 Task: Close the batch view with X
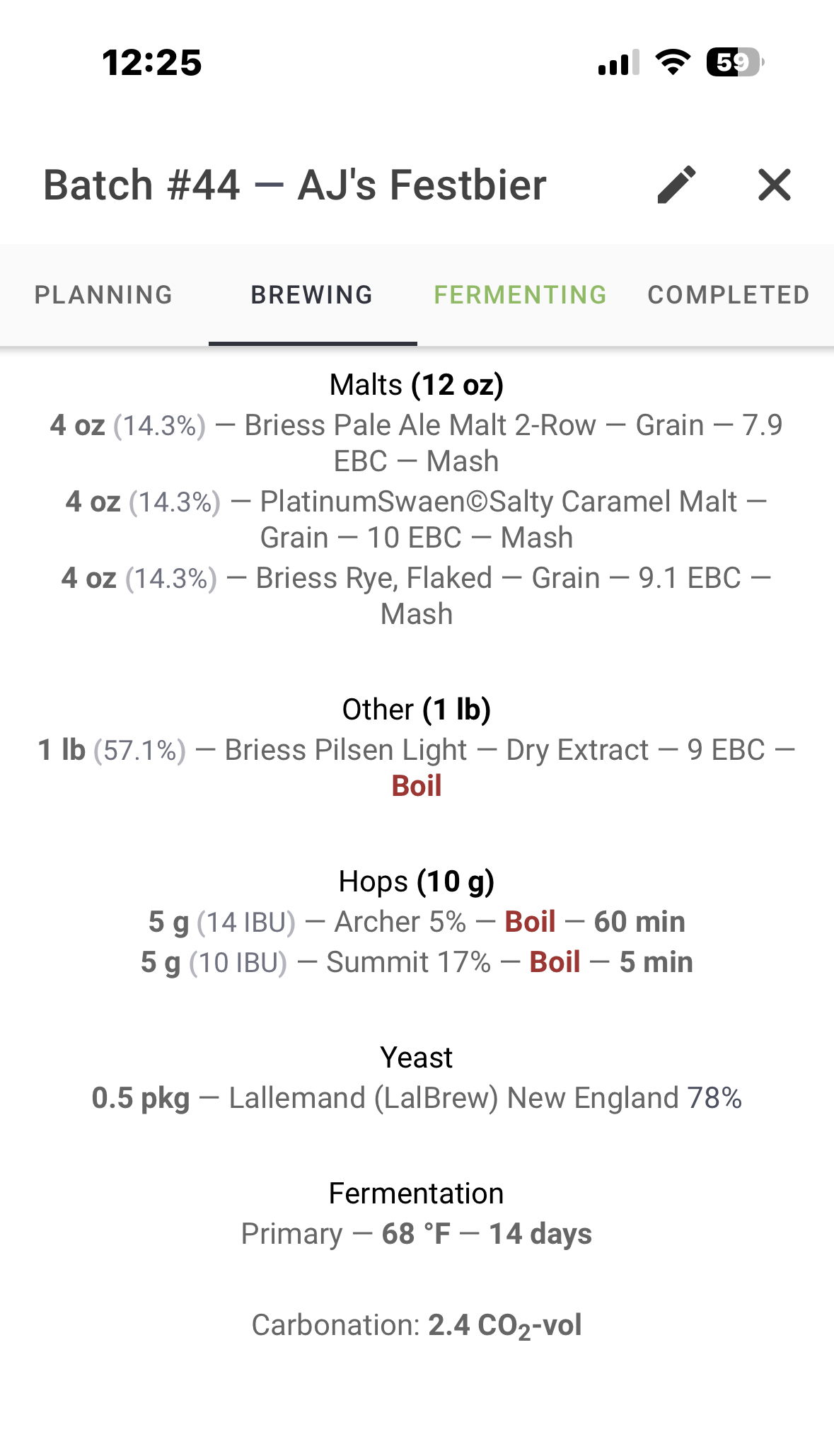point(775,185)
